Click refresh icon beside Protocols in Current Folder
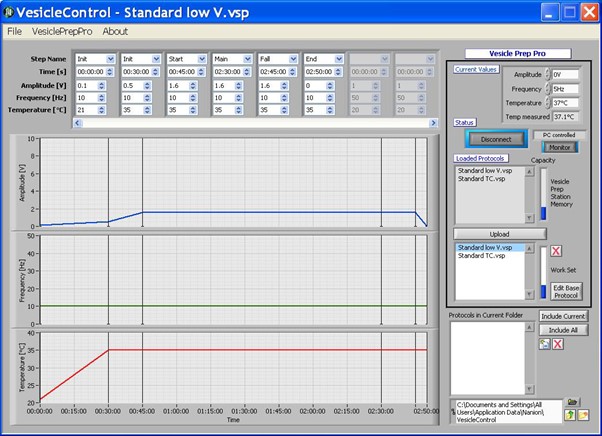The width and height of the screenshot is (602, 436). (544, 344)
